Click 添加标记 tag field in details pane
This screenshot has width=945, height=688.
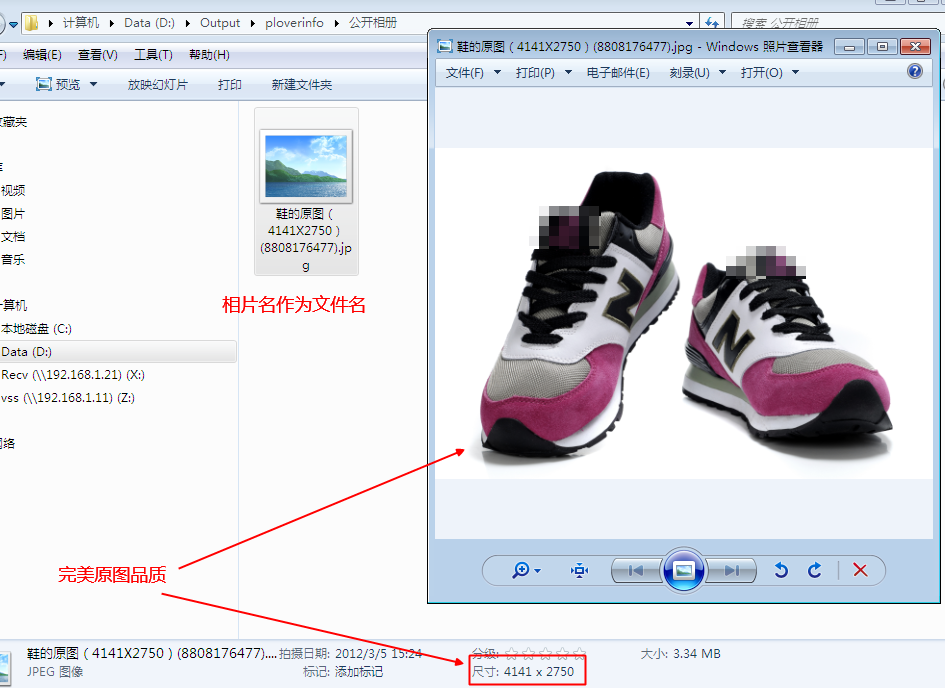coord(359,672)
